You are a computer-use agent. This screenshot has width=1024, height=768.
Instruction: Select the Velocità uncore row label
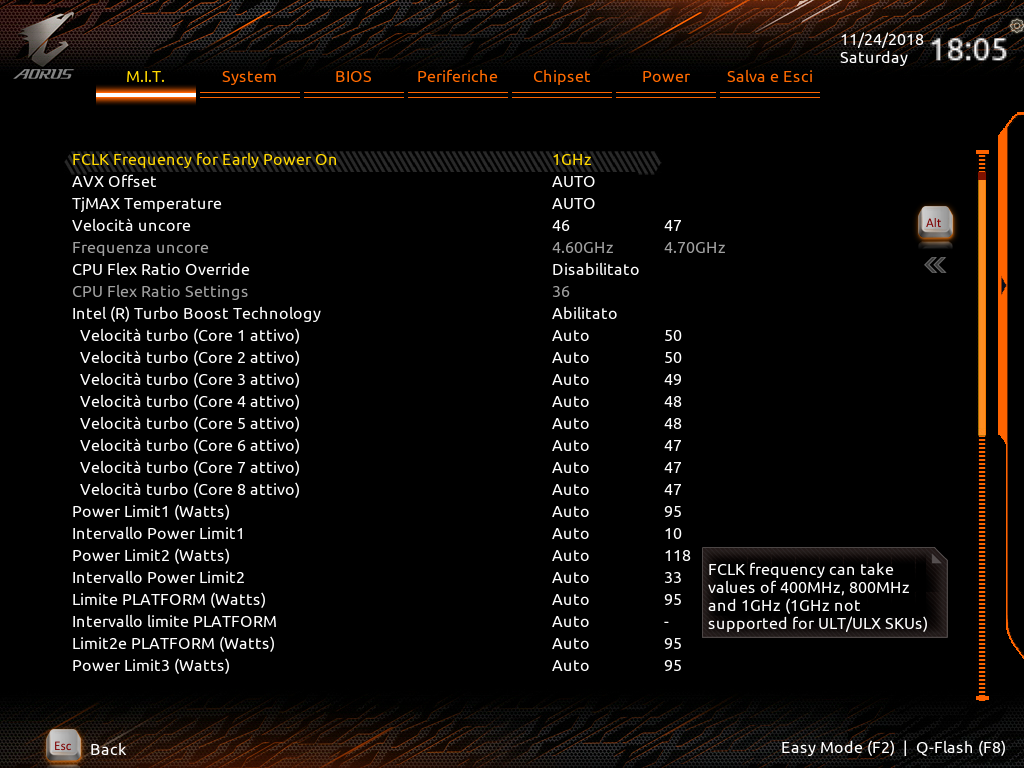coord(131,226)
